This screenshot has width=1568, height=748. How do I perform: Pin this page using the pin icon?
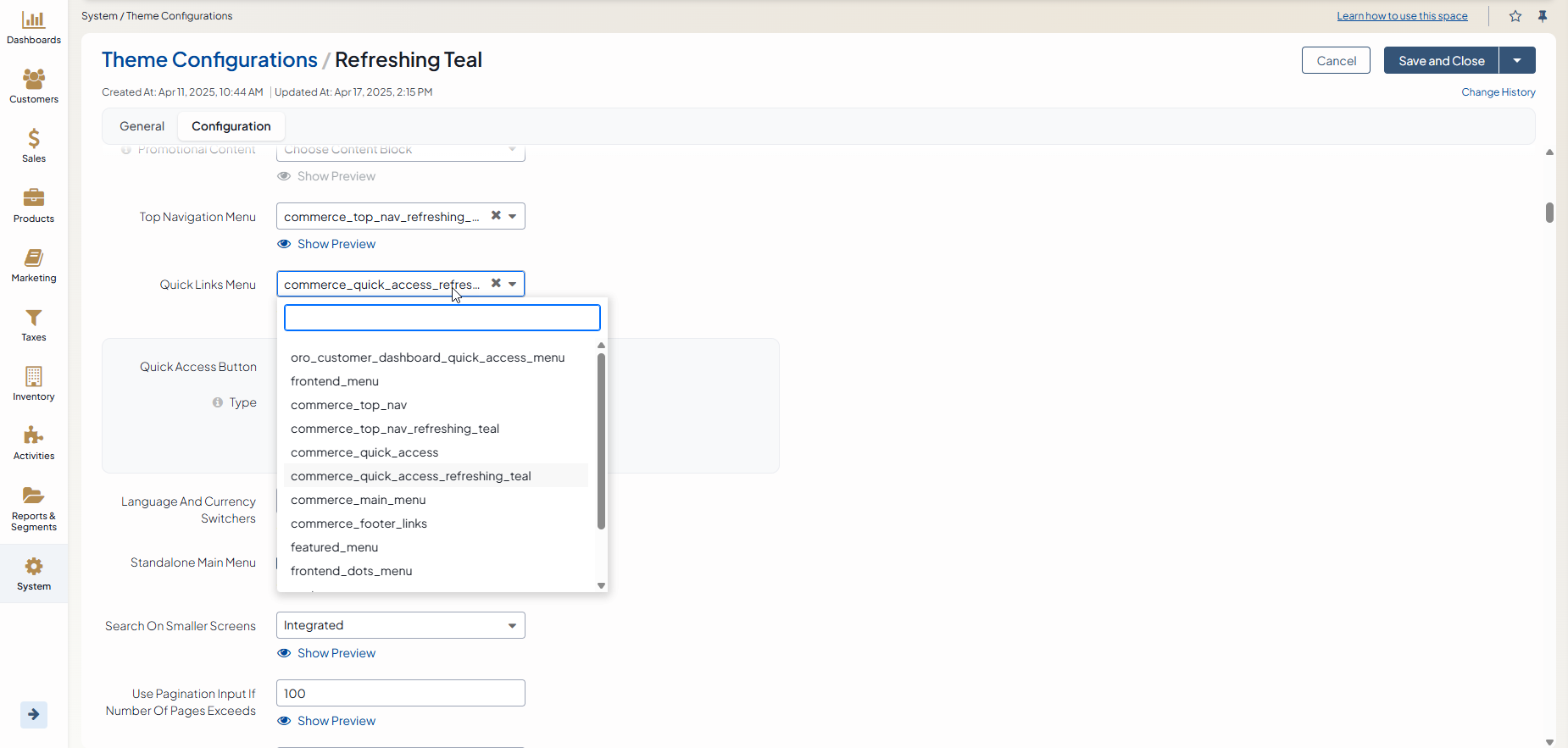[1543, 16]
